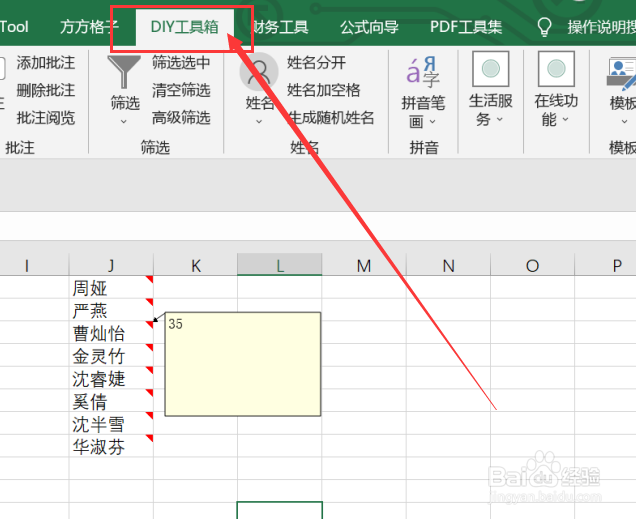Click the 在线功能 icon
The image size is (636, 519).
556,69
